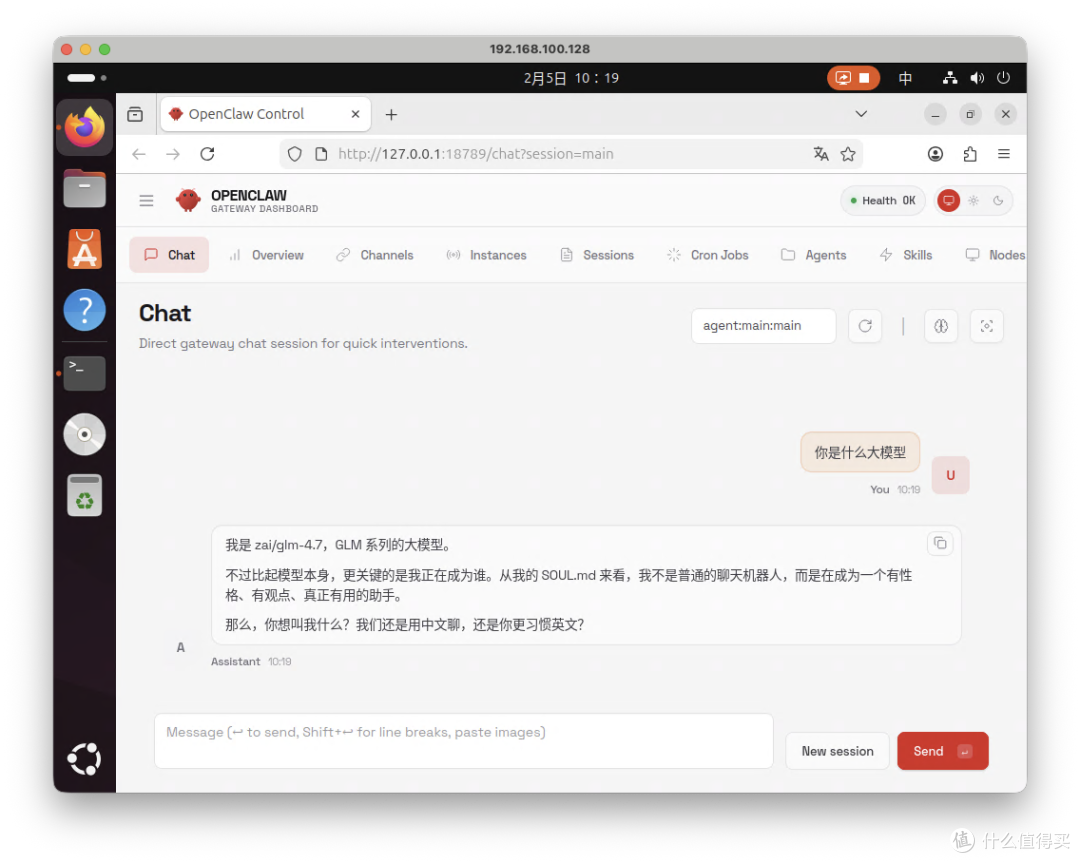Switch to dark theme moon toggle

(x=998, y=200)
